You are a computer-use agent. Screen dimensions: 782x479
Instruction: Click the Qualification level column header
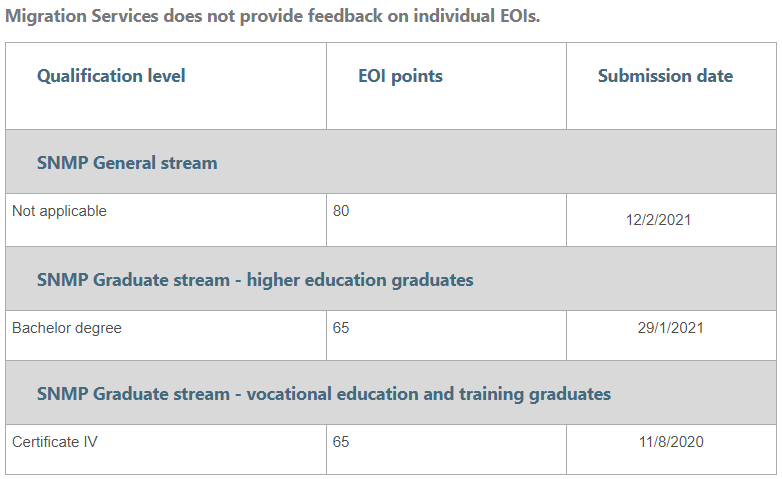[x=111, y=76]
